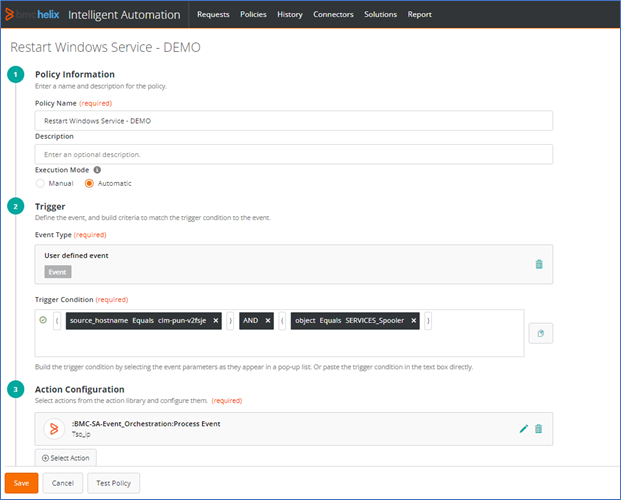Click the BMC Helix logo

coord(32,15)
